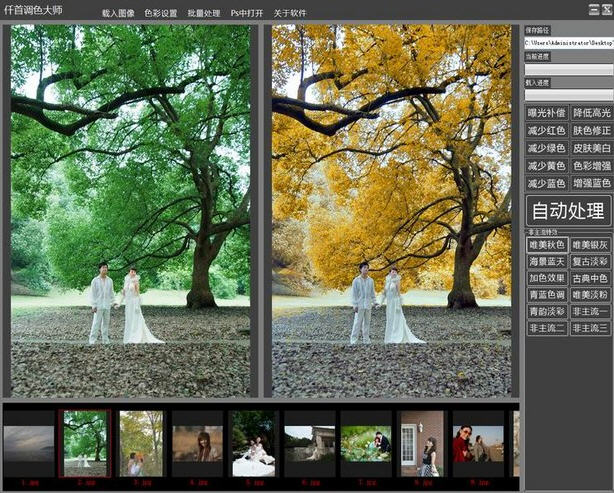Open the 关于软件 menu
The image size is (614, 493).
tap(290, 14)
